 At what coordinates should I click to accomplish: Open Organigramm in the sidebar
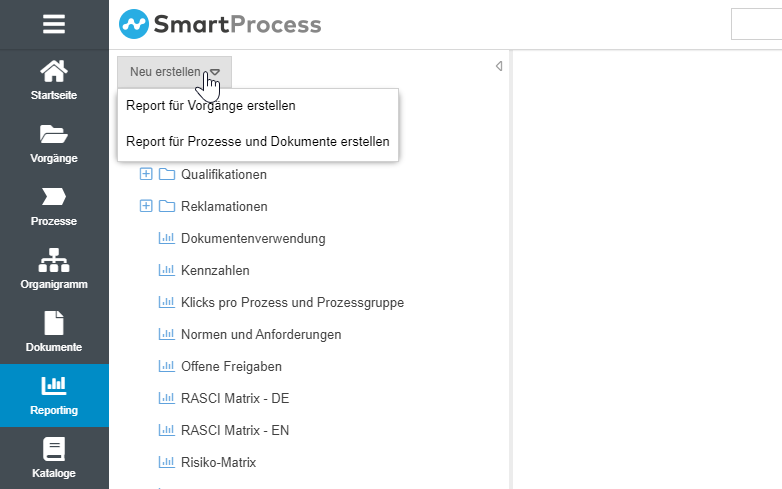(x=54, y=268)
